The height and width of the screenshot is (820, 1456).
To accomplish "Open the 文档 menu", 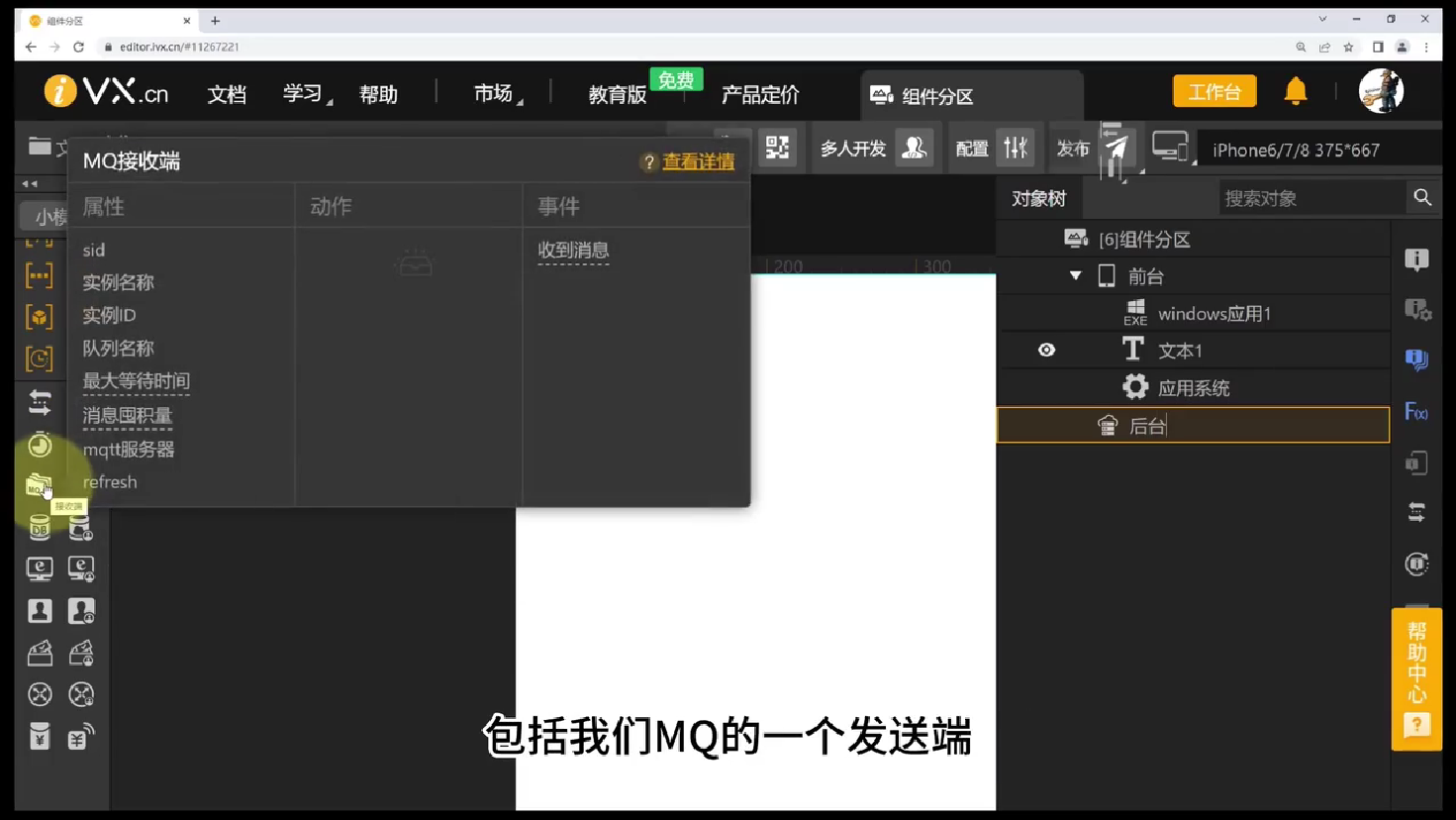I will pos(227,94).
